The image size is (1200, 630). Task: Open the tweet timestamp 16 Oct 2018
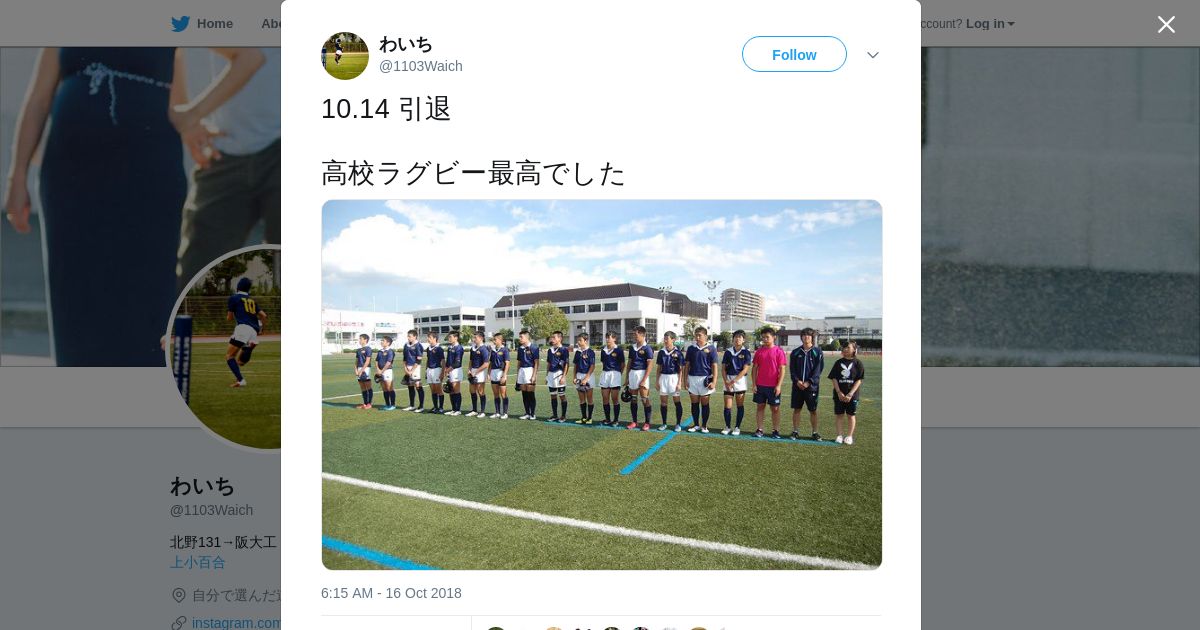[x=391, y=593]
